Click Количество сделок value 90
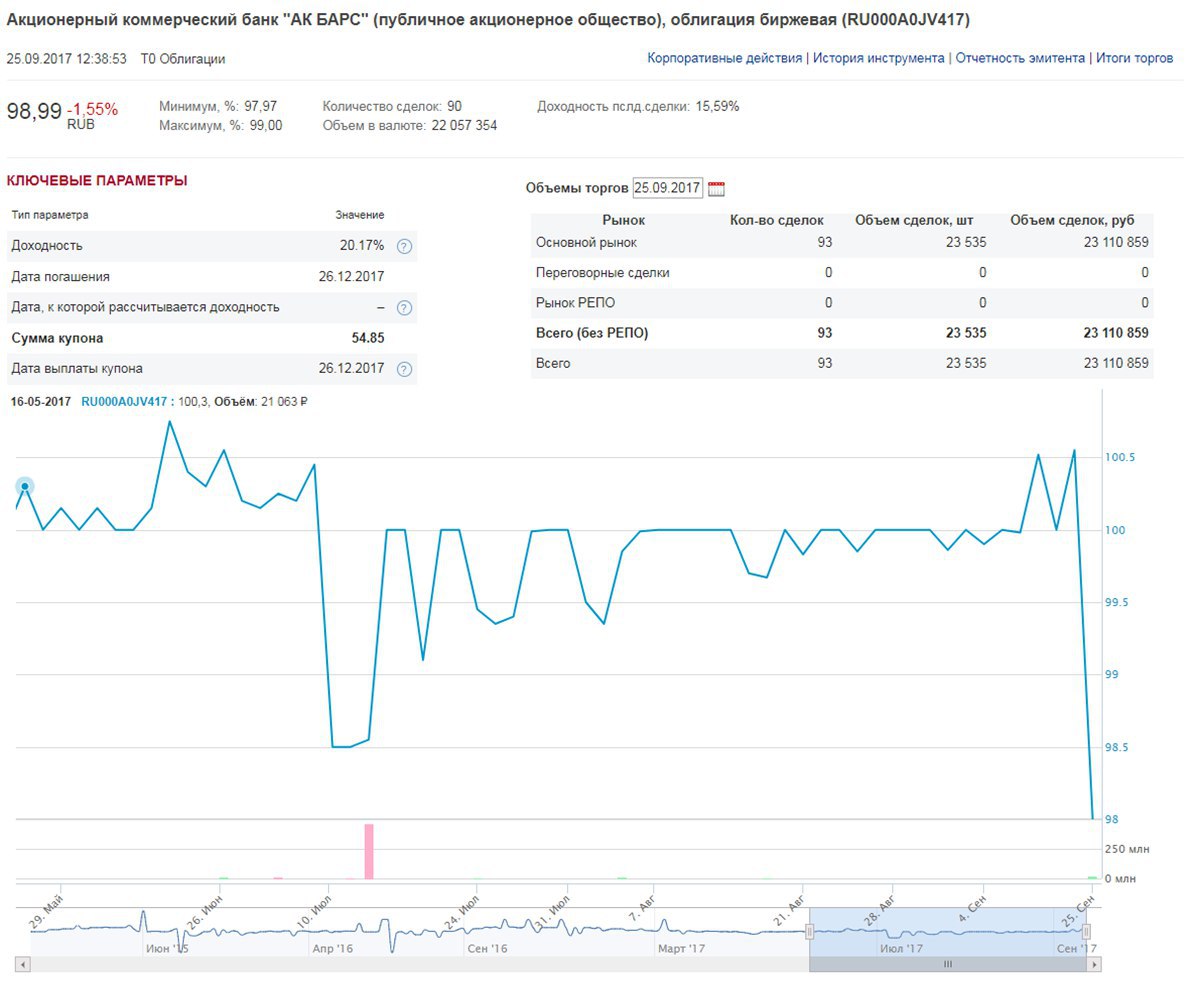 455,106
